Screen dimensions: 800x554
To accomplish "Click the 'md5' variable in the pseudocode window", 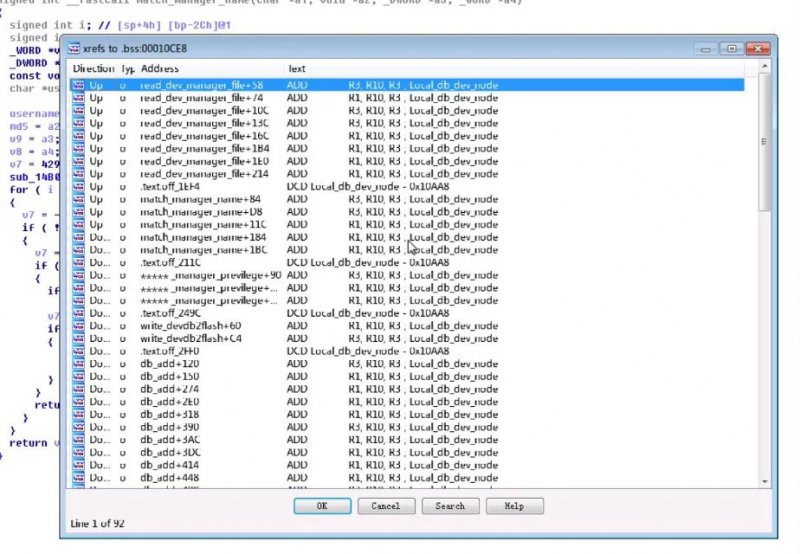I will click(x=19, y=126).
